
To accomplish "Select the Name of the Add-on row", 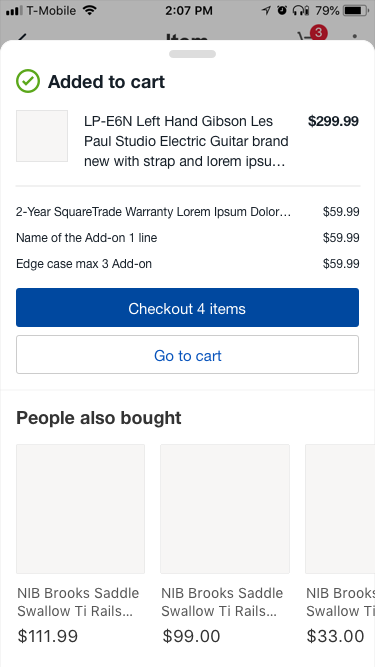I will [188, 238].
